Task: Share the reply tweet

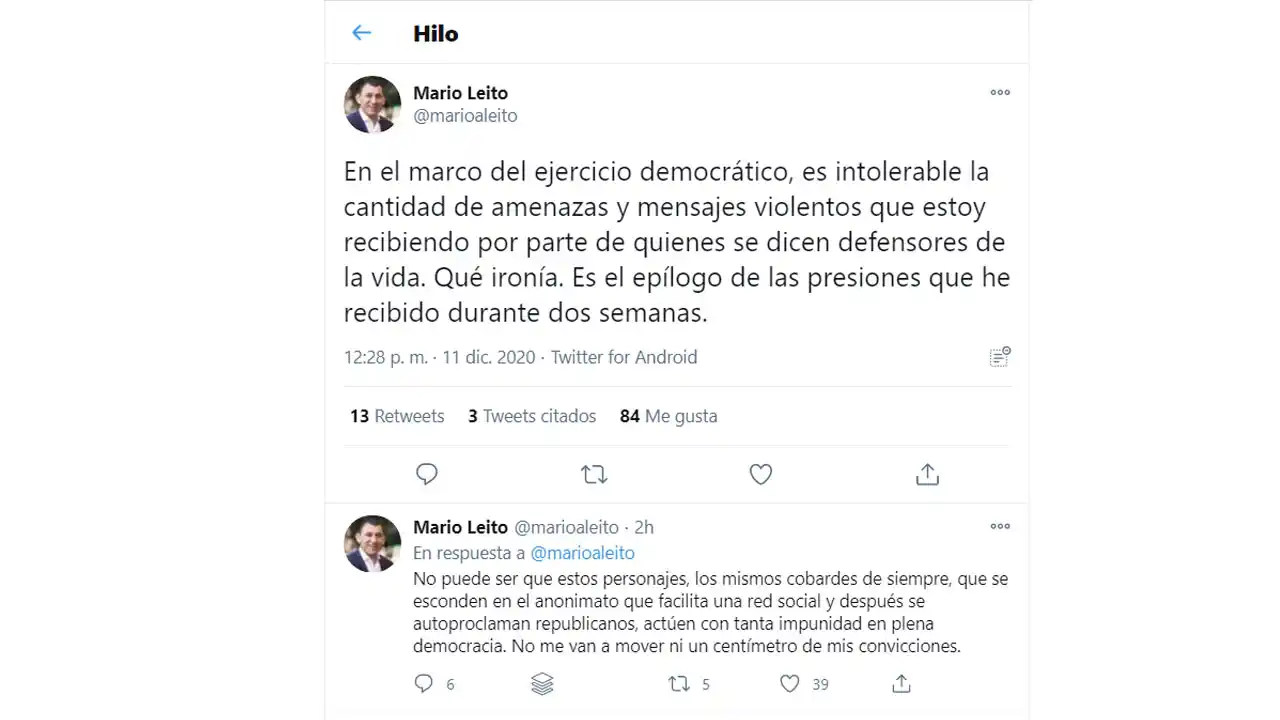Action: pos(900,684)
